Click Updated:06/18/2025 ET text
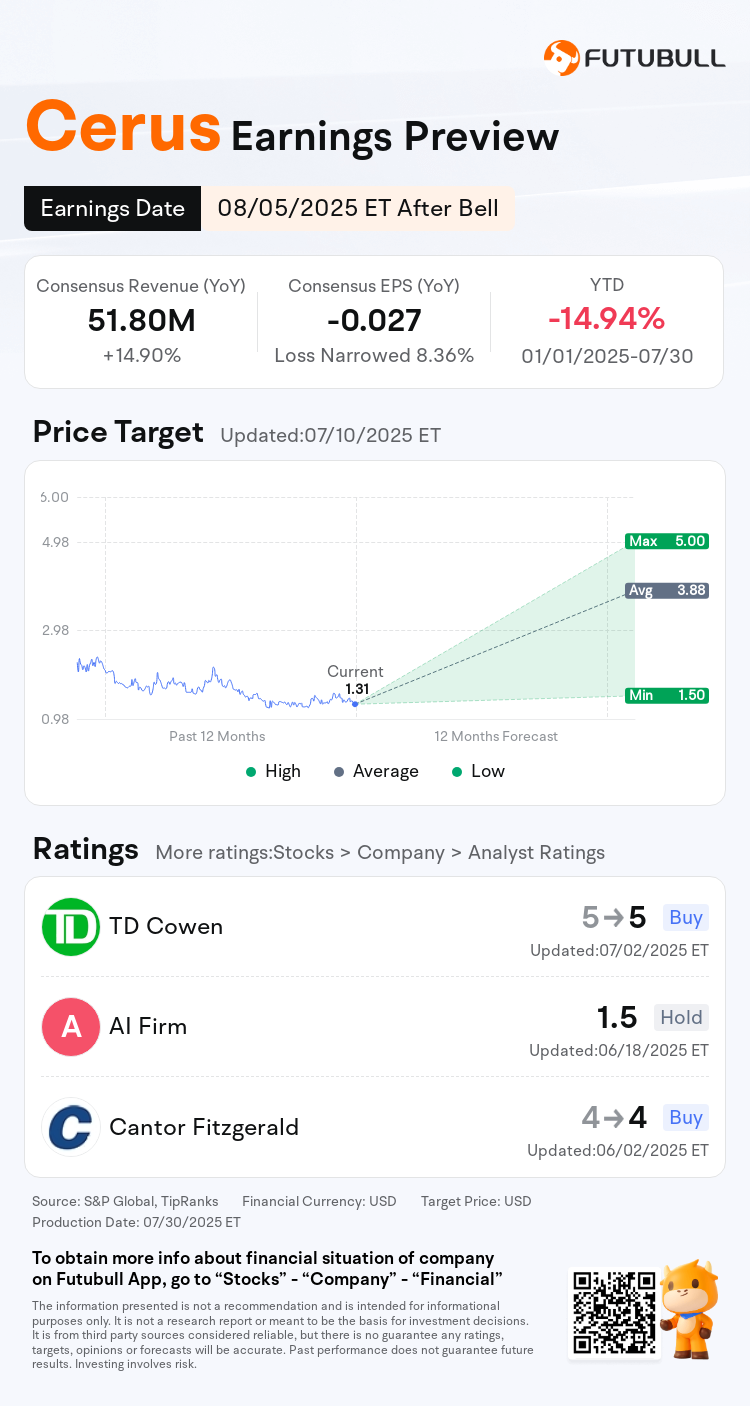This screenshot has width=750, height=1406. tap(619, 1050)
